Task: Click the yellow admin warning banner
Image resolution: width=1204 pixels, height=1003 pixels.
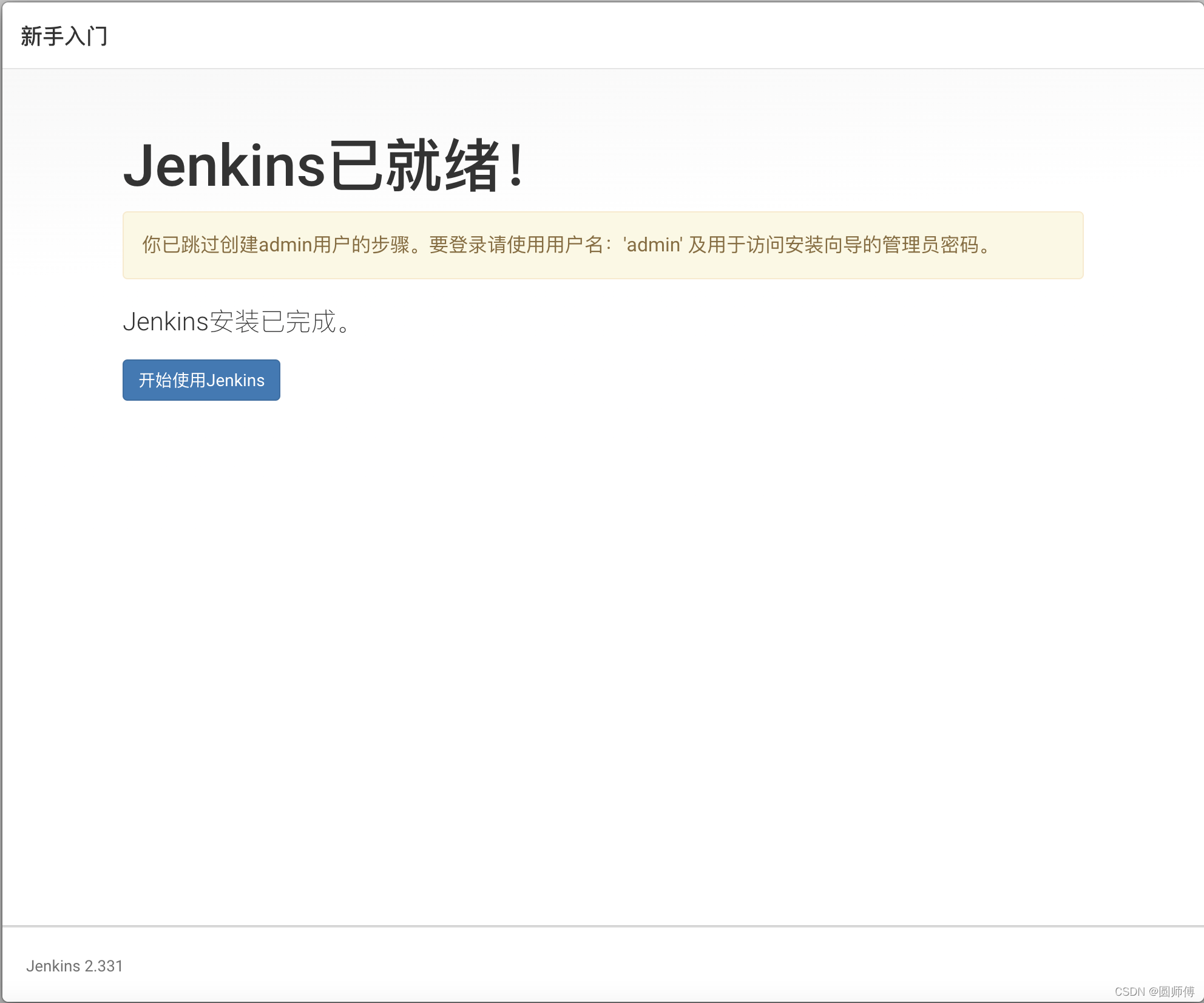Action: (603, 245)
